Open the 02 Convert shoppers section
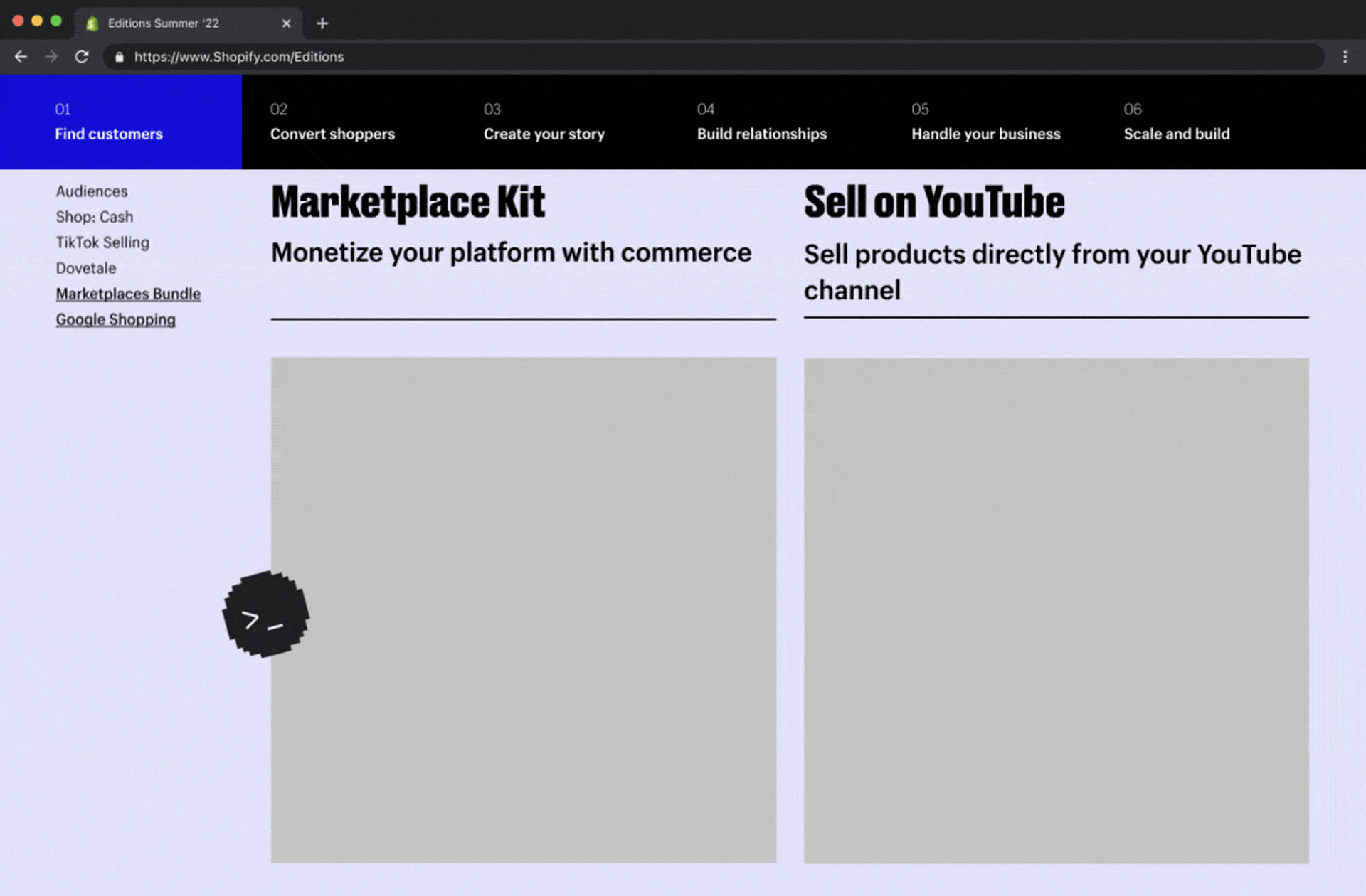This screenshot has height=896, width=1366. (332, 122)
